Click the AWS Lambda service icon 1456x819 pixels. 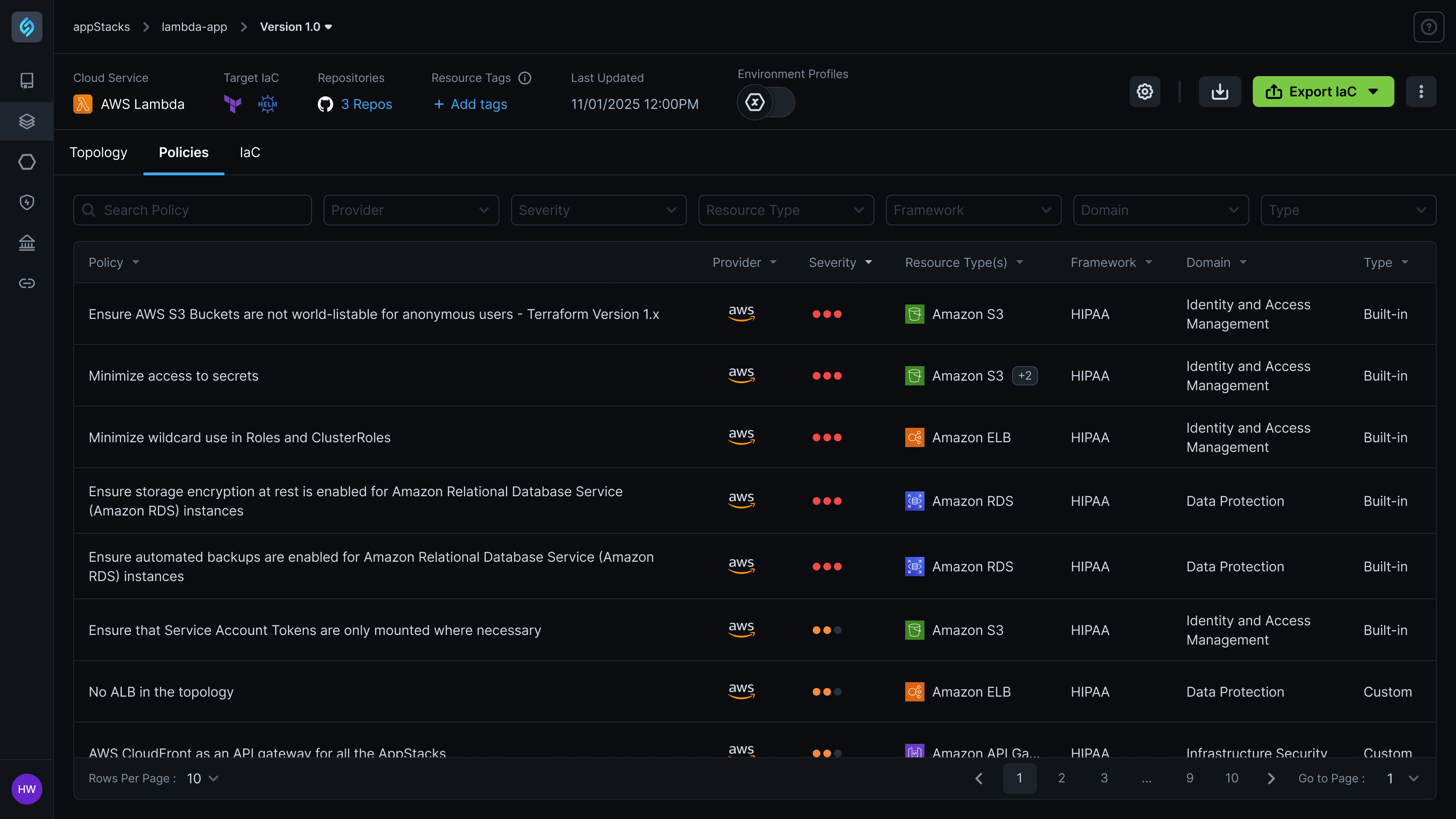point(82,104)
